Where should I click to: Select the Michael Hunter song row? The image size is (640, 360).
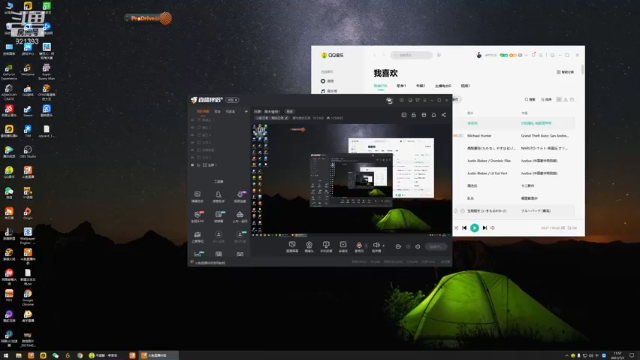(x=514, y=136)
